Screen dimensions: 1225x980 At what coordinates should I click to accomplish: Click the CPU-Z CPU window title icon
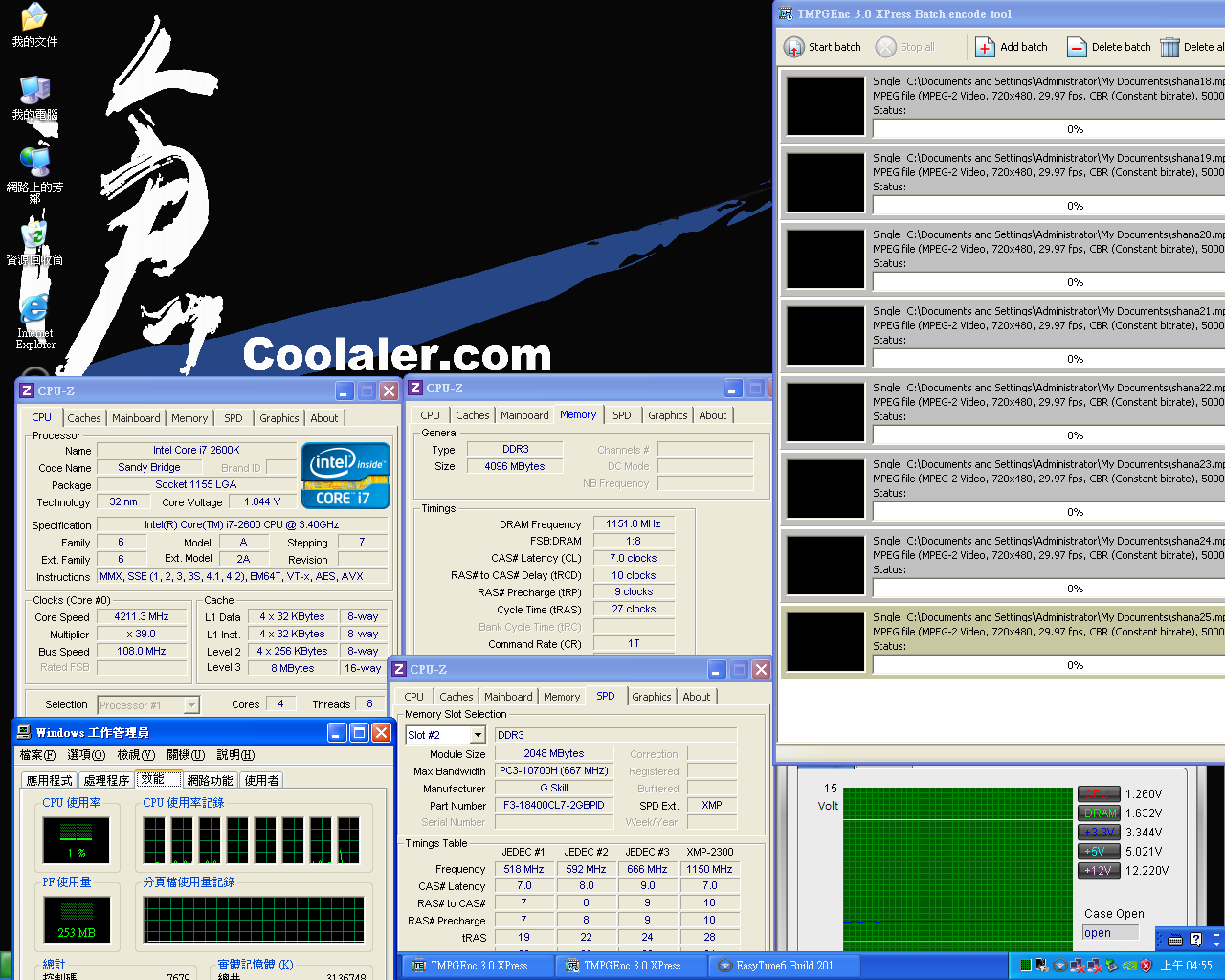click(27, 390)
